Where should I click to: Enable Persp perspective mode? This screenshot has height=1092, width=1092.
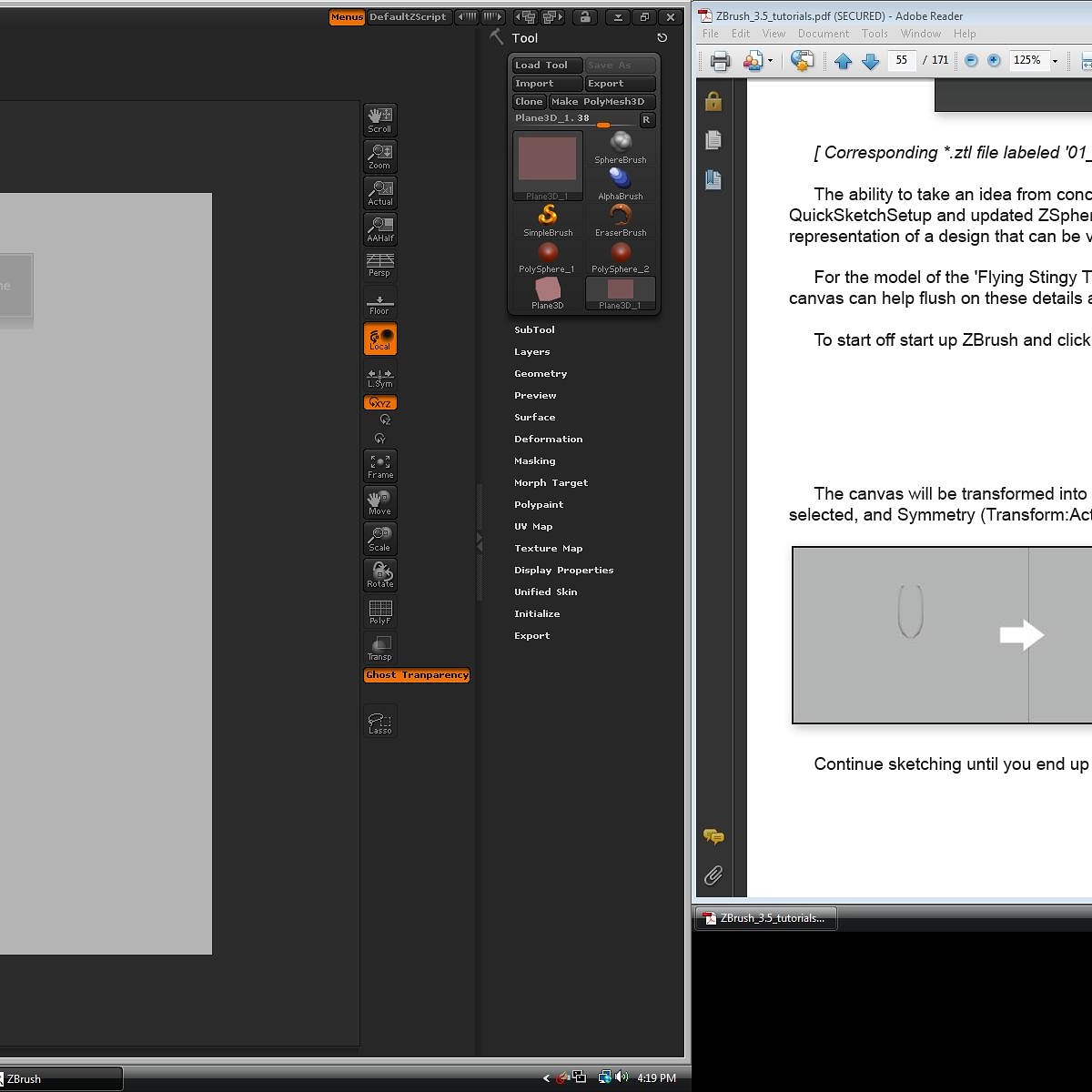[379, 266]
